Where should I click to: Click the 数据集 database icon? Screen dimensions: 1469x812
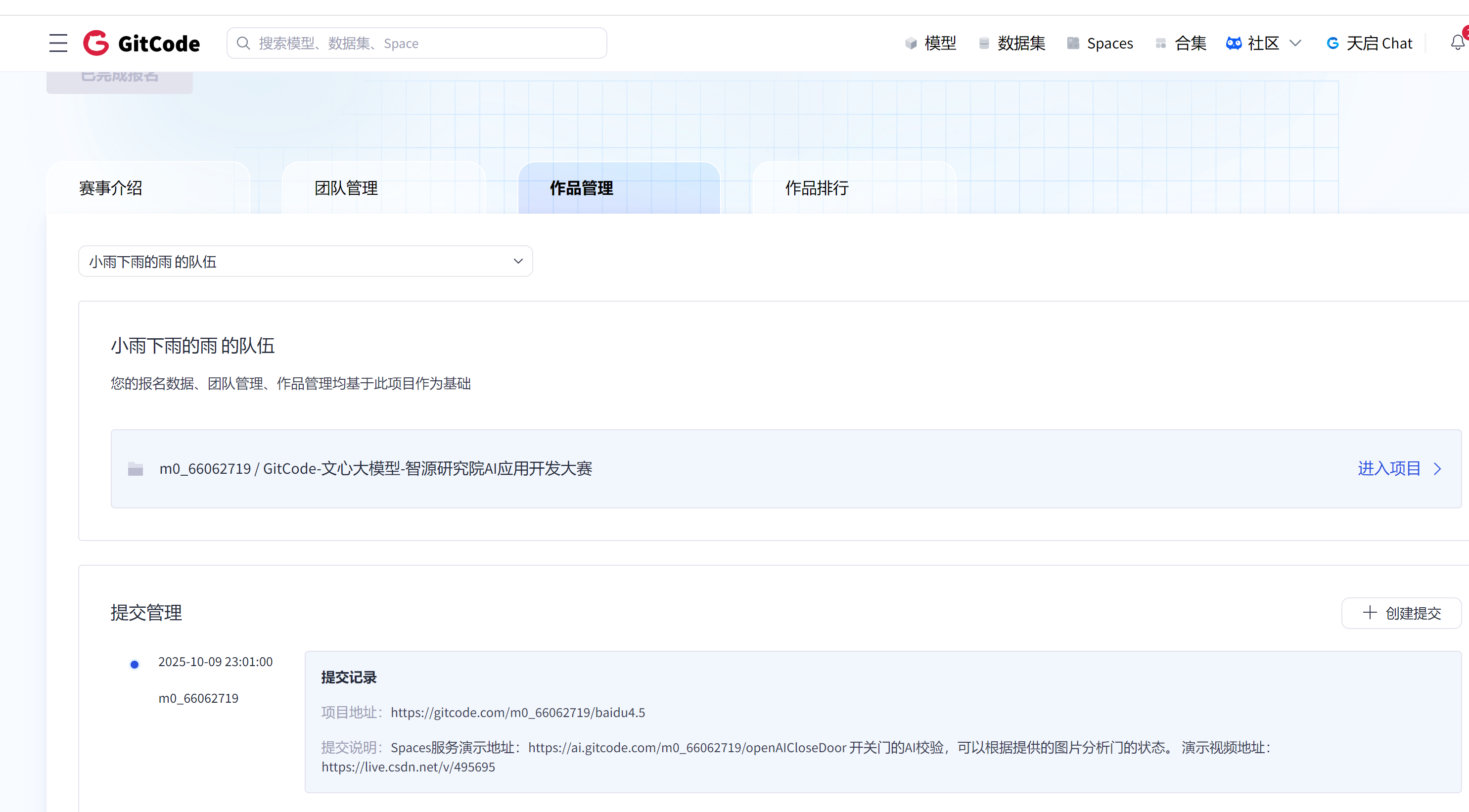click(x=984, y=44)
